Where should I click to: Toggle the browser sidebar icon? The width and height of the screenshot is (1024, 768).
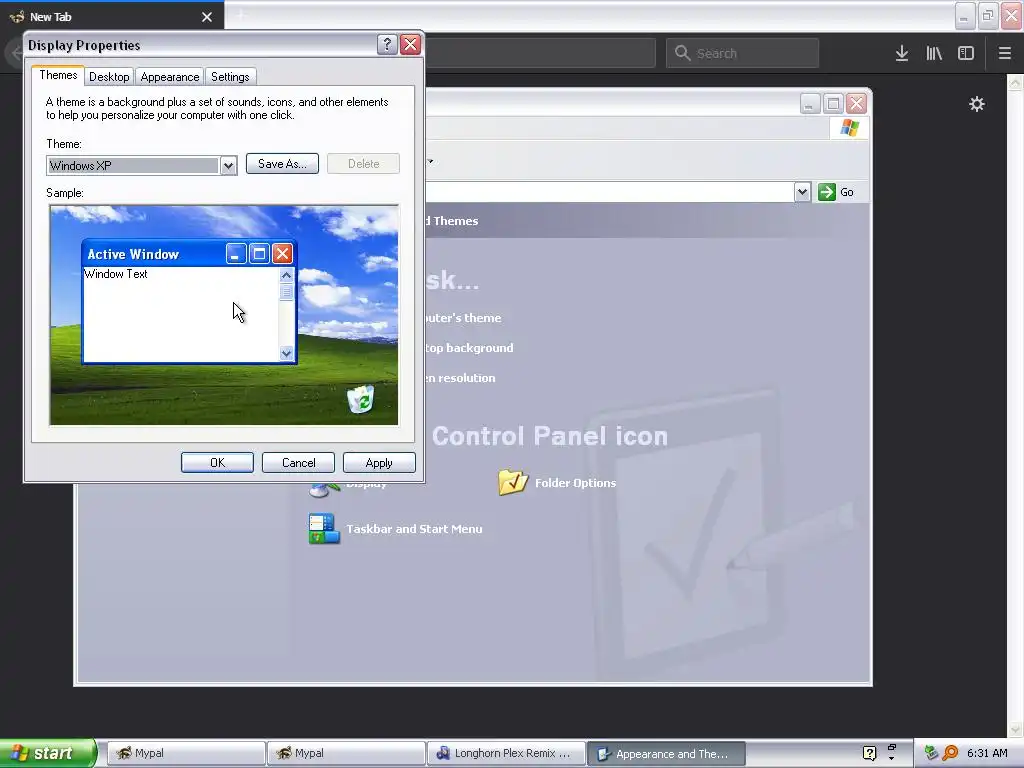pyautogui.click(x=966, y=54)
